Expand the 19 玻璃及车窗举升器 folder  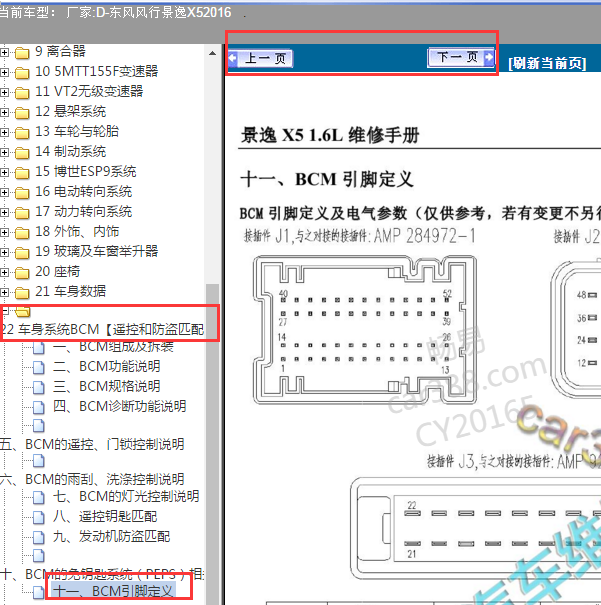[x=4, y=252]
